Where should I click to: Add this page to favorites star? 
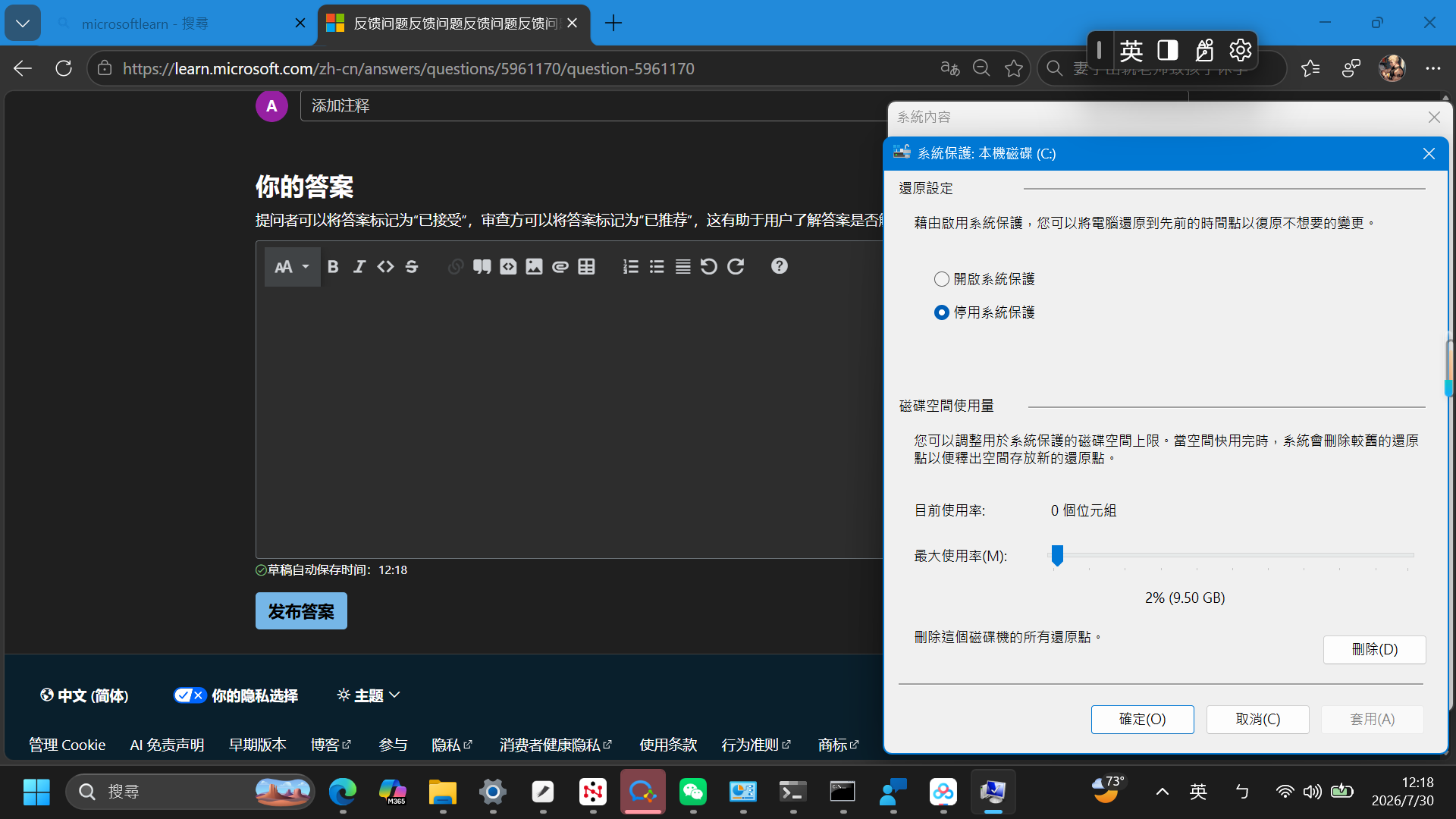pyautogui.click(x=1014, y=68)
